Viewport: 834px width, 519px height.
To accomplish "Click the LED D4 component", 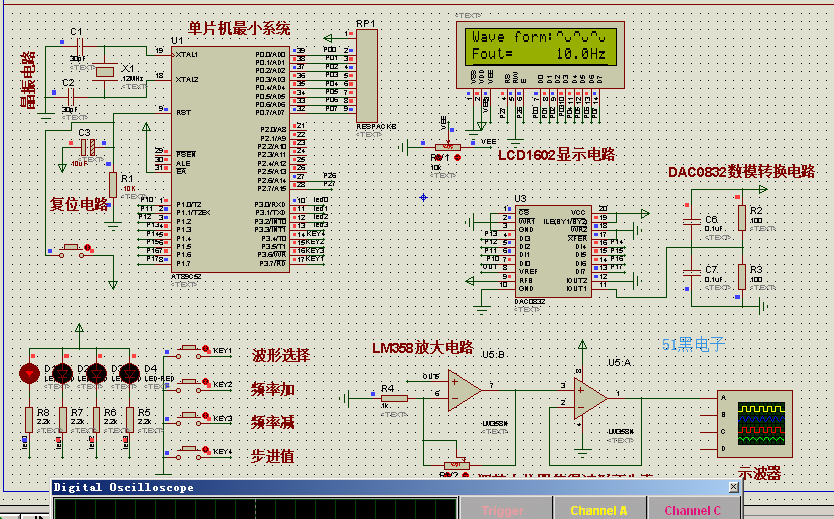I will [128, 374].
